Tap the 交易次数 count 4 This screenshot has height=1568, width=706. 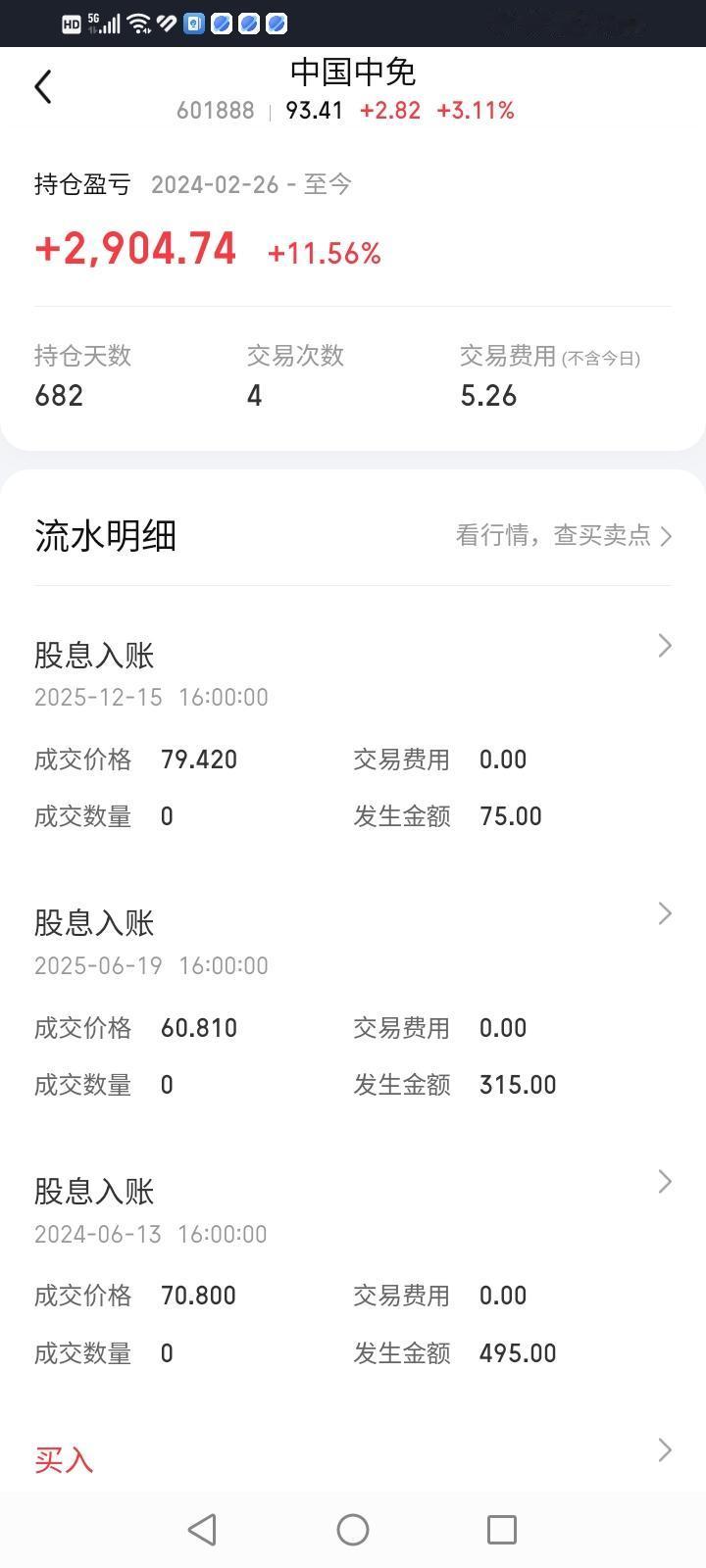pyautogui.click(x=255, y=396)
